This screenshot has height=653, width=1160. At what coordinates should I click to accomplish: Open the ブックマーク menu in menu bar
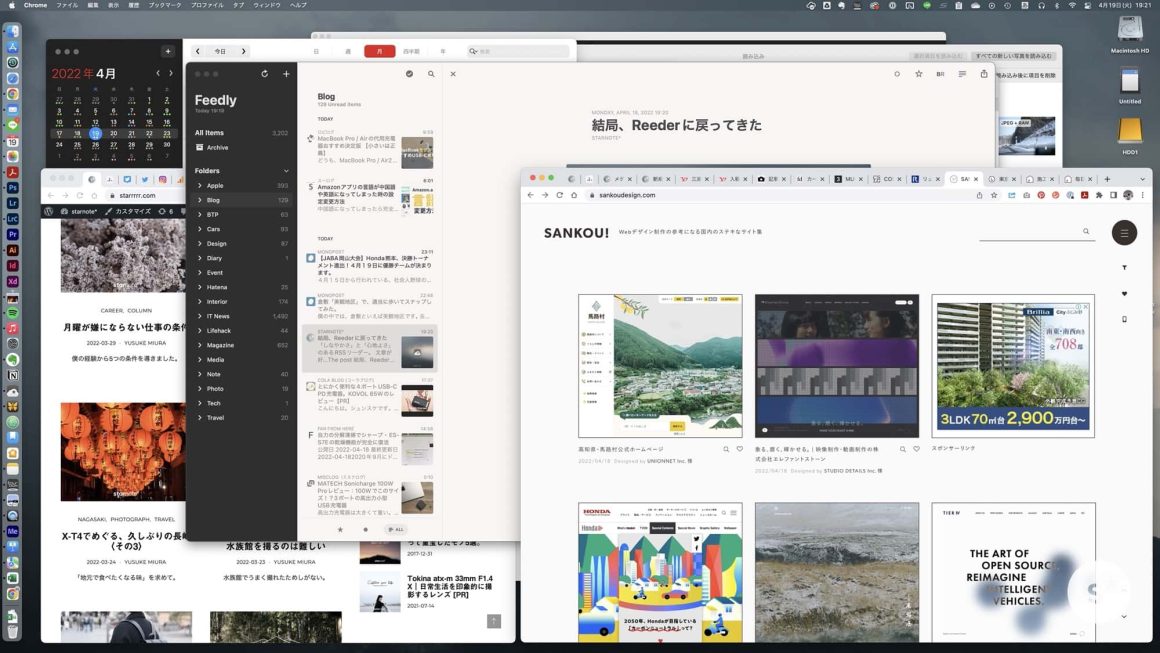[x=165, y=5]
